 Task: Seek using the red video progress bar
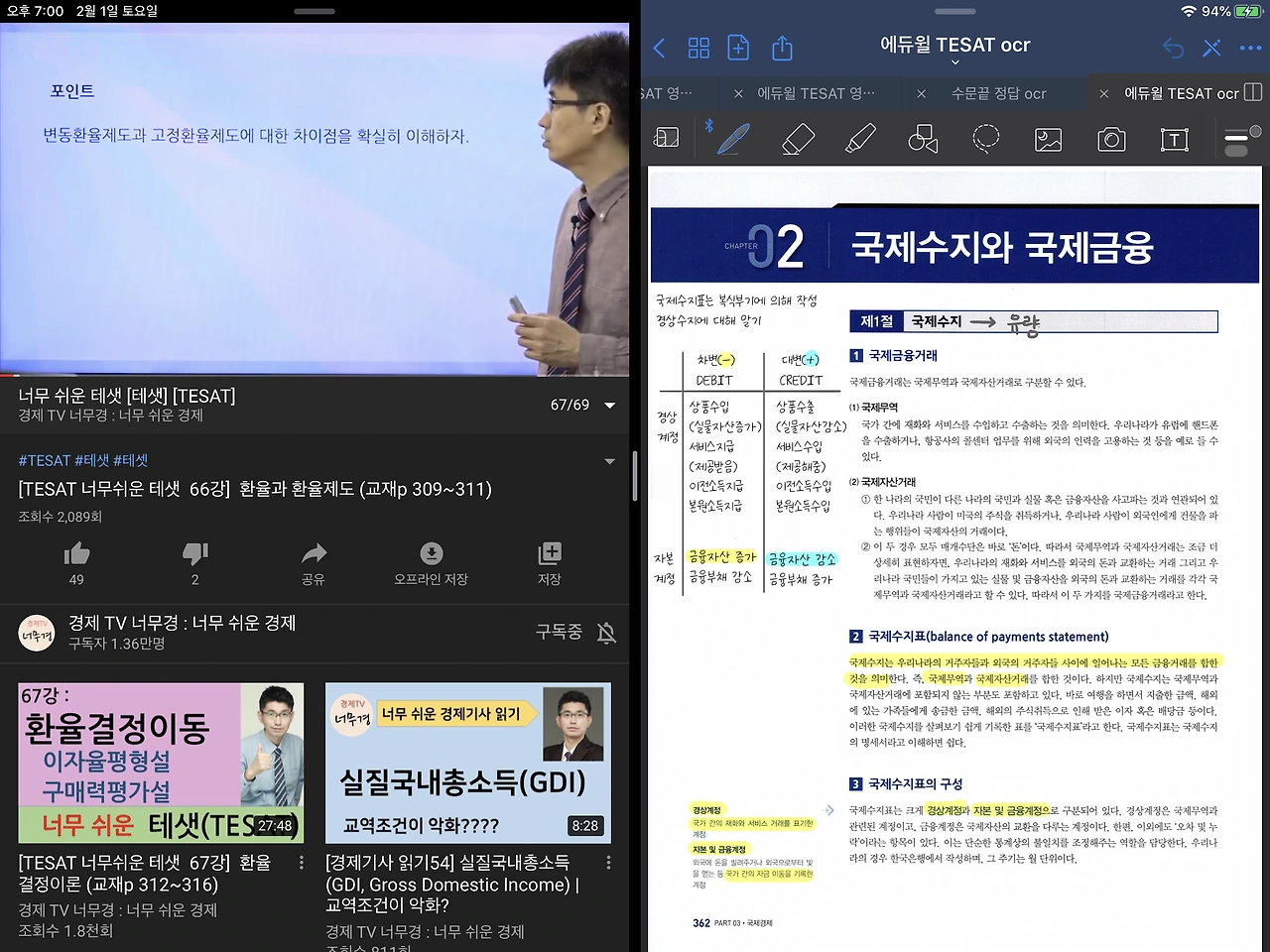(x=315, y=375)
